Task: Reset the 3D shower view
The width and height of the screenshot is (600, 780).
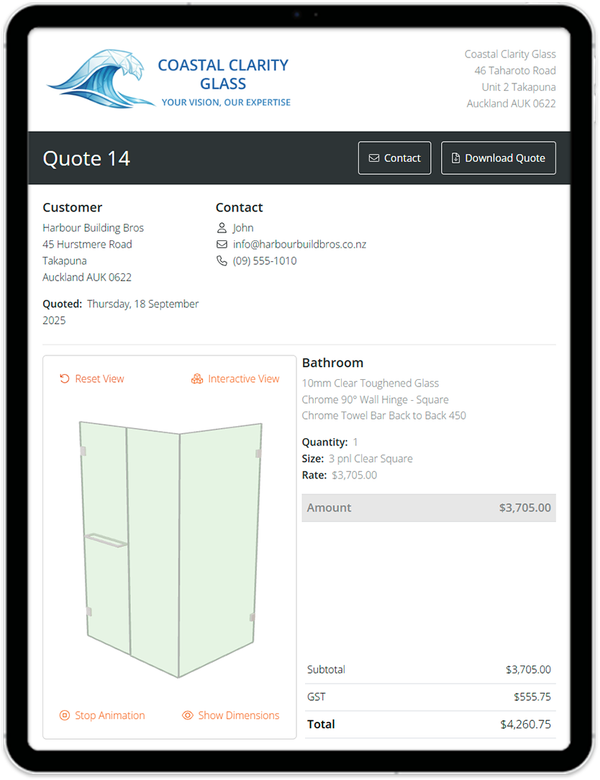Action: [x=92, y=379]
